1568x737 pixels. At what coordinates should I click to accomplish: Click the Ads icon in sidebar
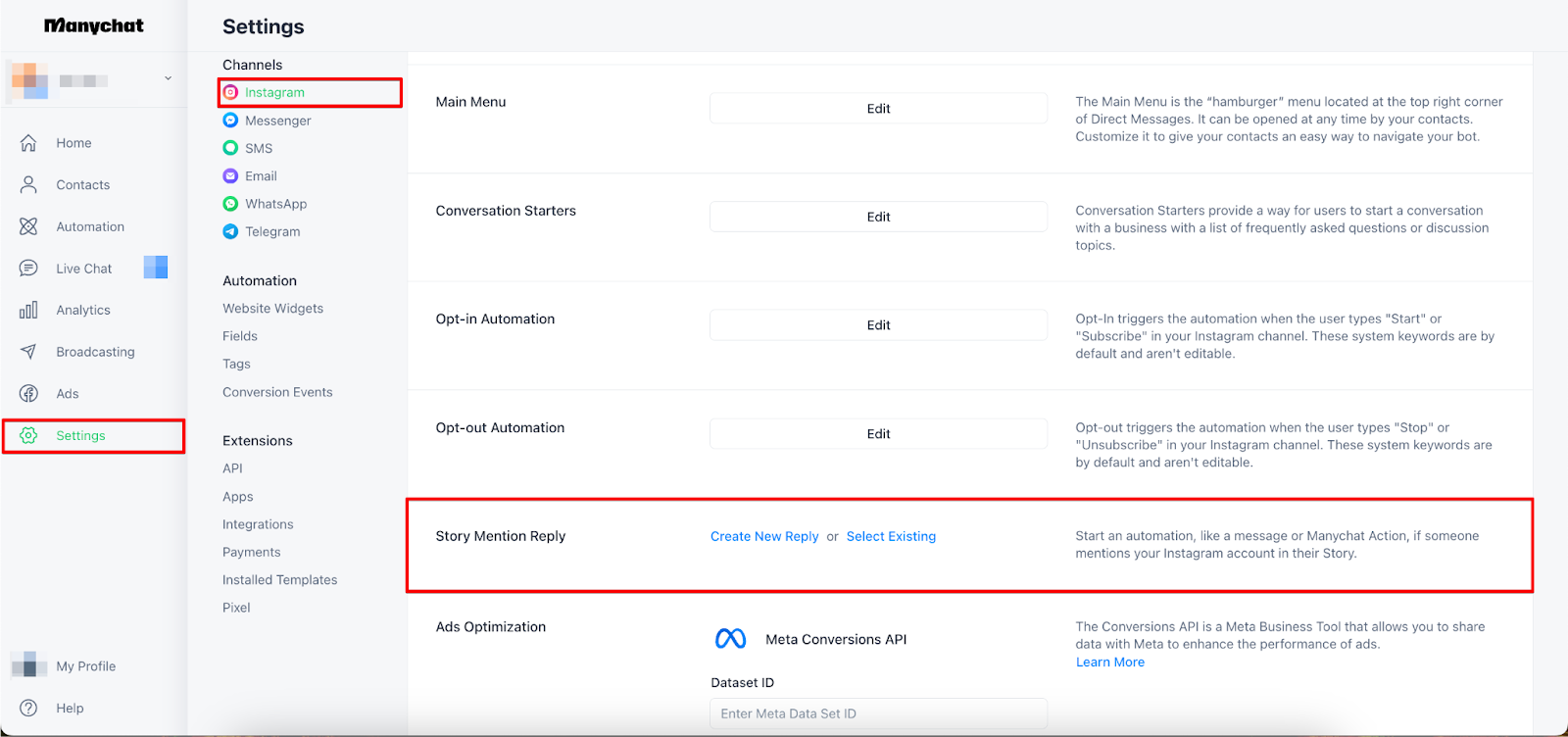point(28,394)
